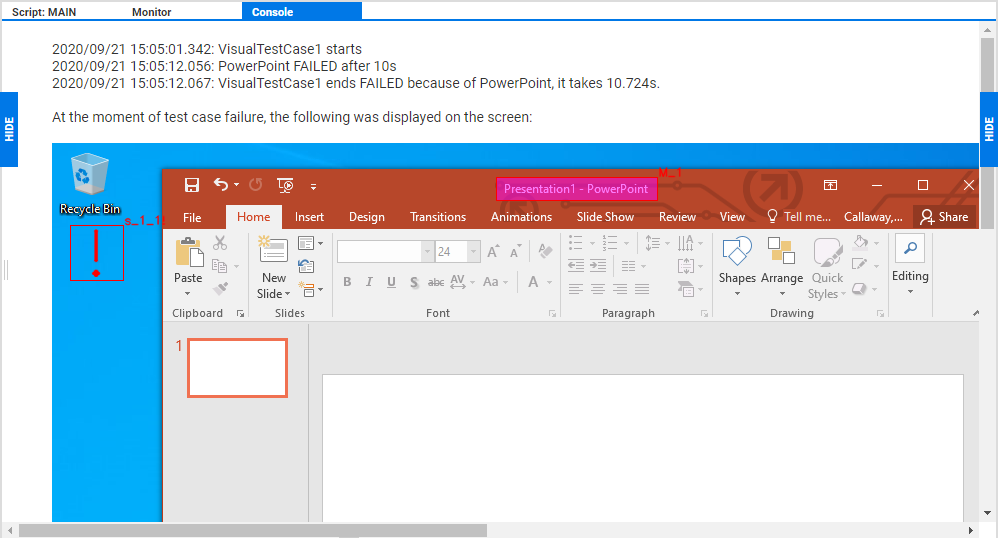The height and width of the screenshot is (538, 998).
Task: Click the Text Direction icon
Action: click(685, 243)
